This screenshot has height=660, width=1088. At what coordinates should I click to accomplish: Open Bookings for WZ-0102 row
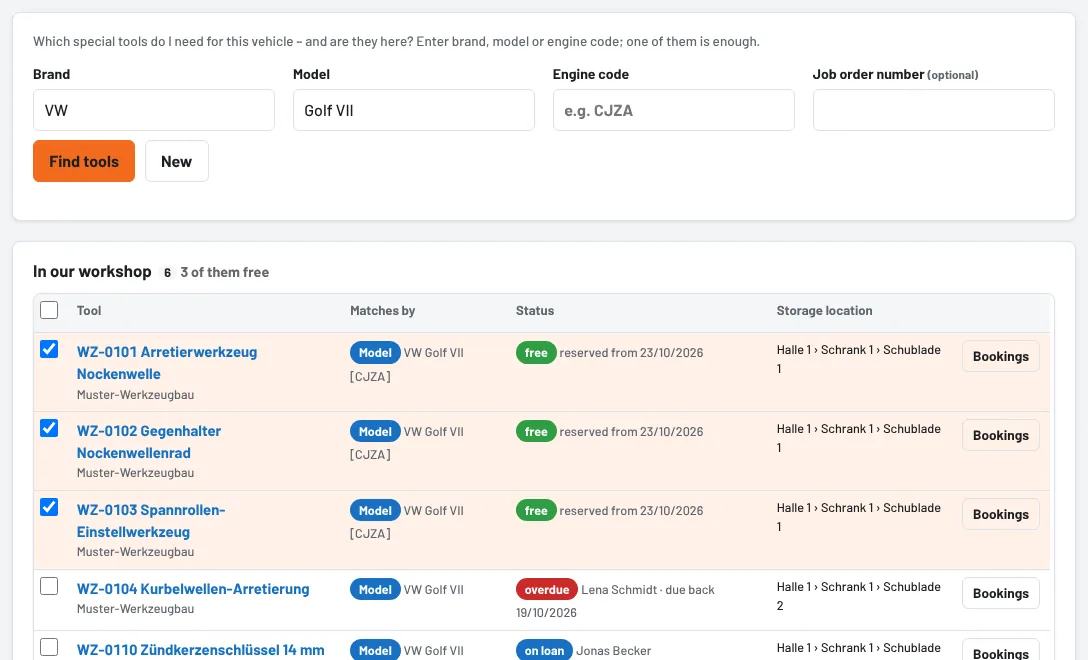(1001, 435)
